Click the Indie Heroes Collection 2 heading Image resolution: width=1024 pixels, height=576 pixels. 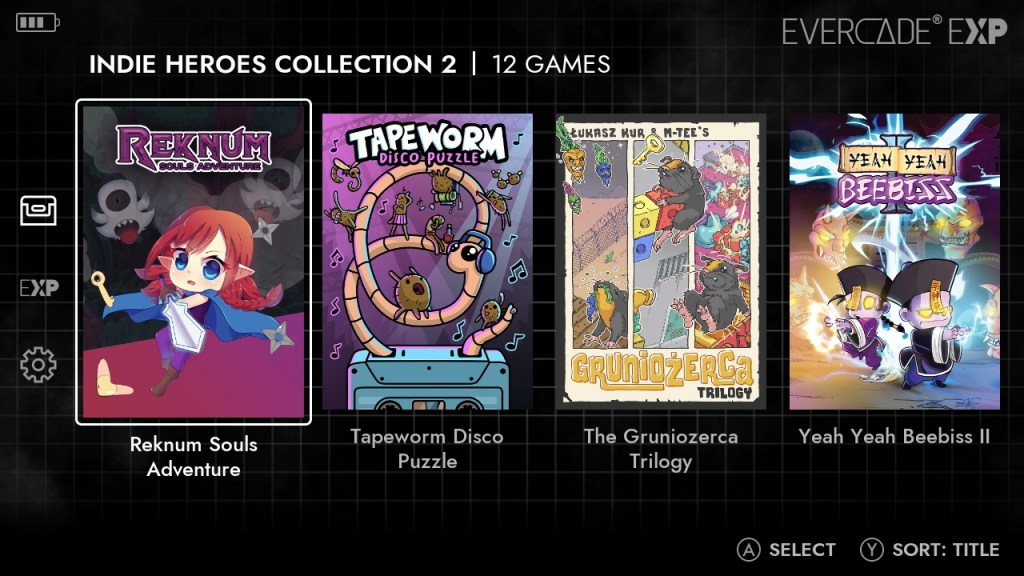tap(272, 64)
